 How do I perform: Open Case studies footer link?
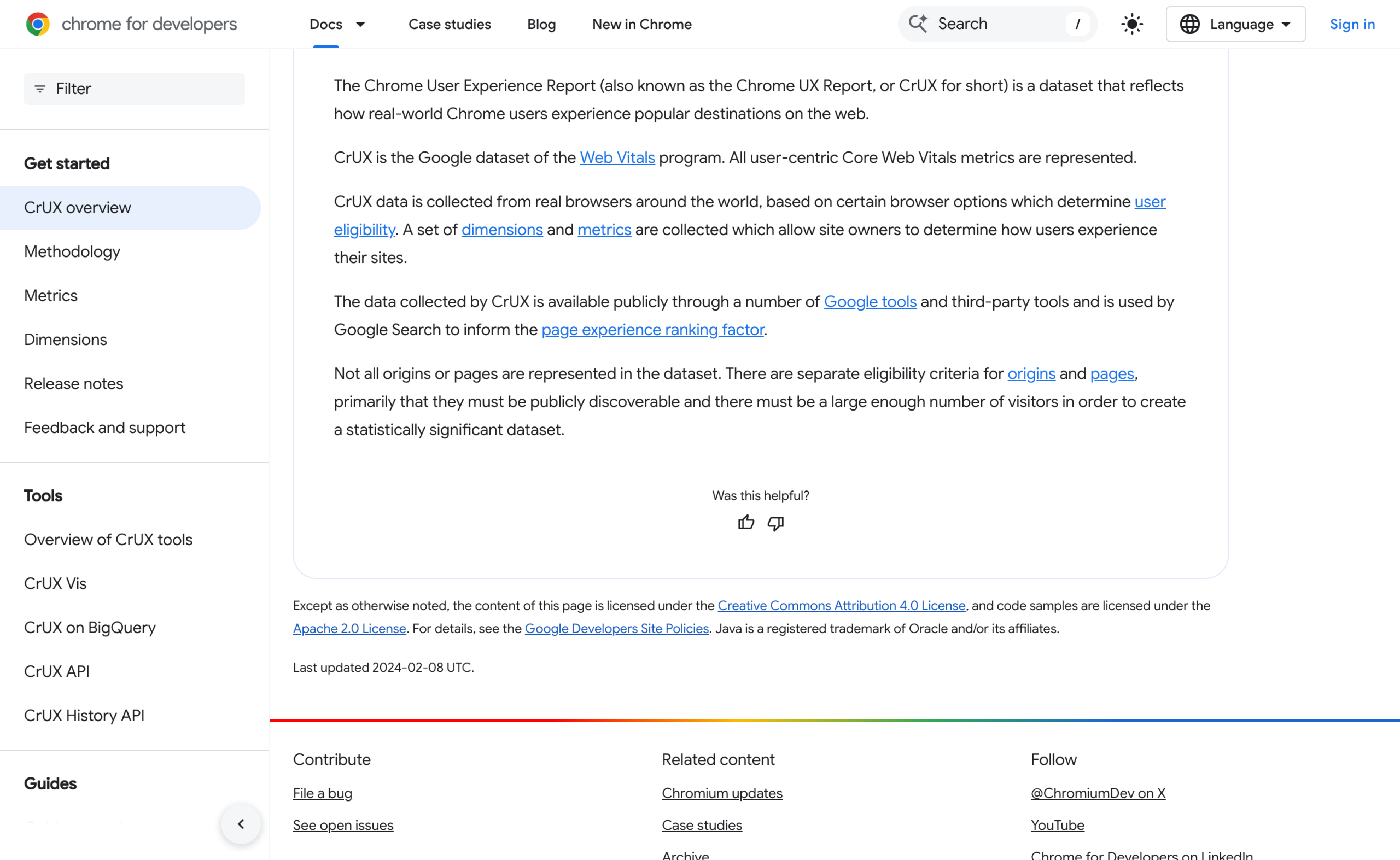702,824
